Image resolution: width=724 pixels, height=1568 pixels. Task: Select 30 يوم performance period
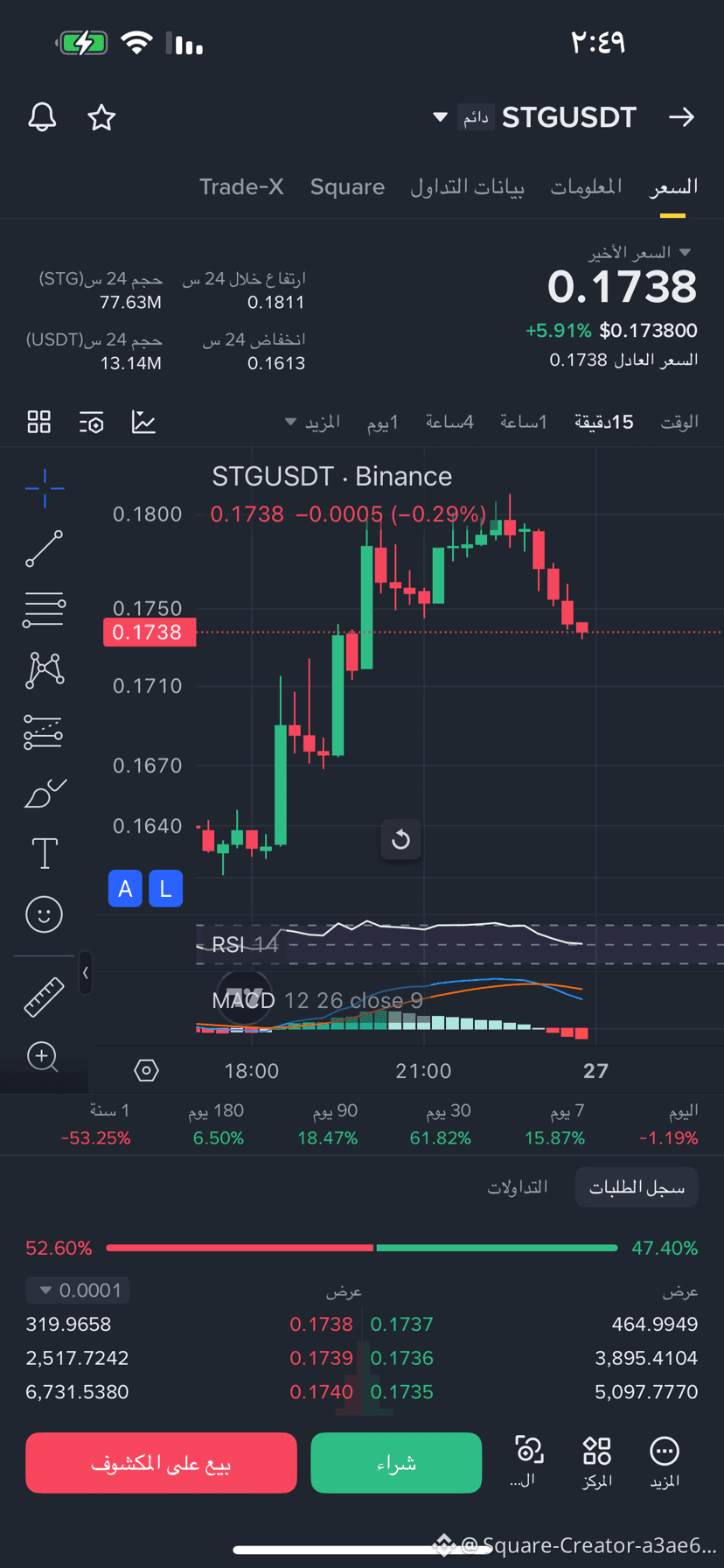pyautogui.click(x=441, y=1124)
